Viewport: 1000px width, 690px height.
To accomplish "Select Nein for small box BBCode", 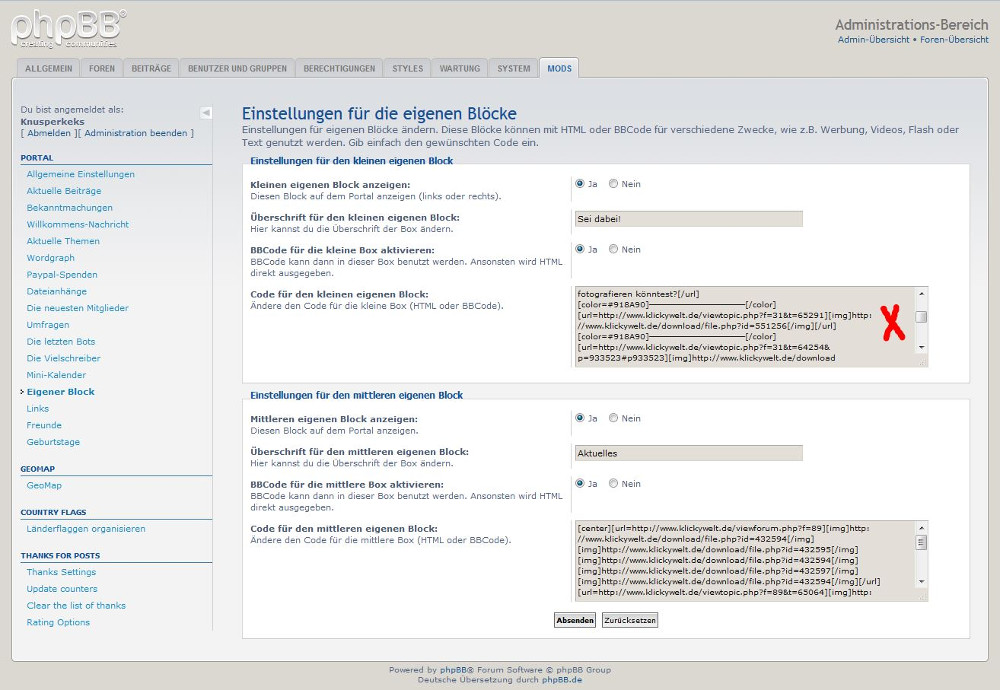I will 614,249.
